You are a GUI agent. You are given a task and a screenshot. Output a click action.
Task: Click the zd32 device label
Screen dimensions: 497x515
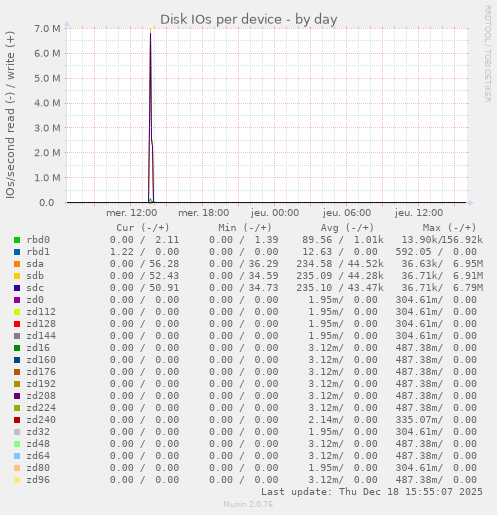pos(38,432)
